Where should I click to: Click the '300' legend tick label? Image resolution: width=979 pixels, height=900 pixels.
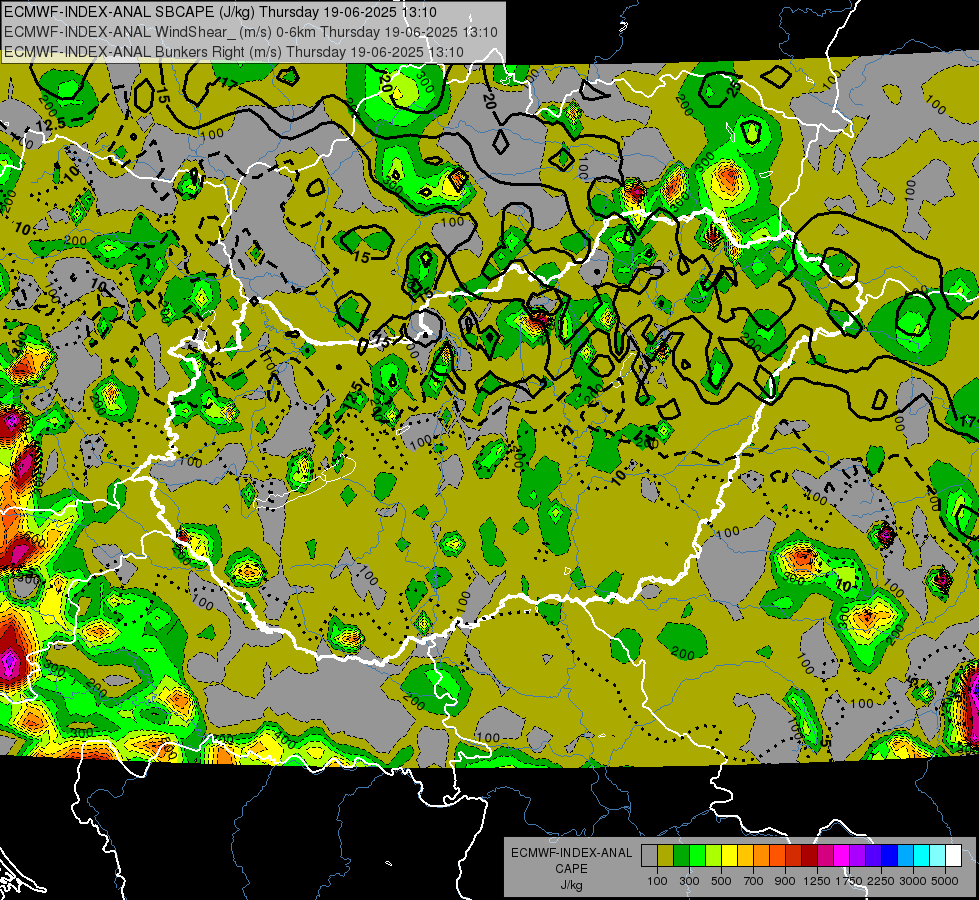pyautogui.click(x=689, y=881)
